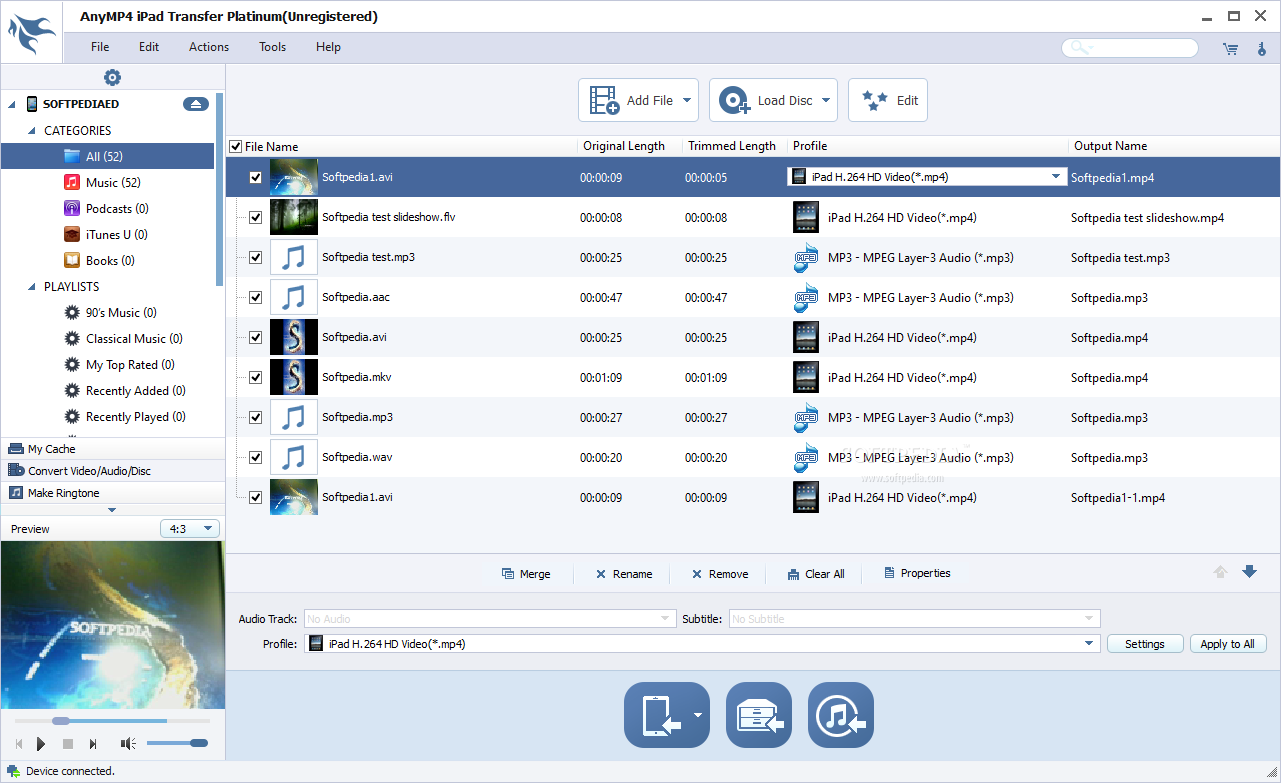The image size is (1281, 783).
Task: Click the transfer to iTunes button
Action: (841, 715)
